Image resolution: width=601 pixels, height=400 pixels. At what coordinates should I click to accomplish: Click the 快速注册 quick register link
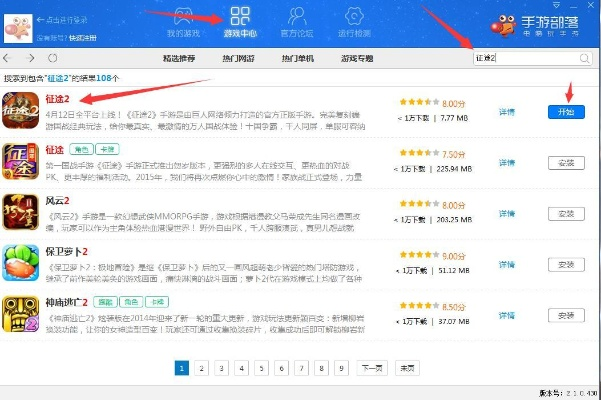[x=83, y=38]
